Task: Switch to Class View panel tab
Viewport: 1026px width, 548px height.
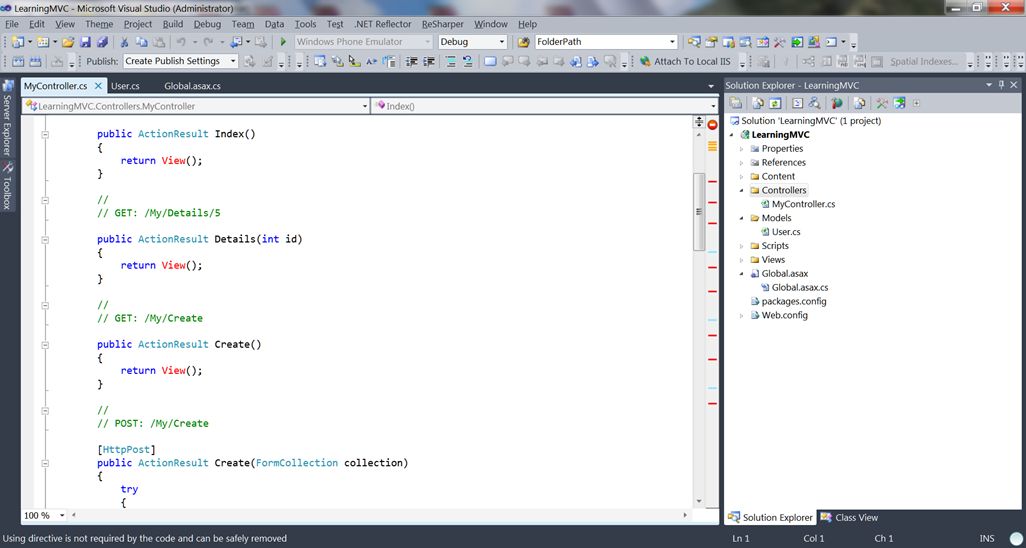Action: [x=849, y=517]
